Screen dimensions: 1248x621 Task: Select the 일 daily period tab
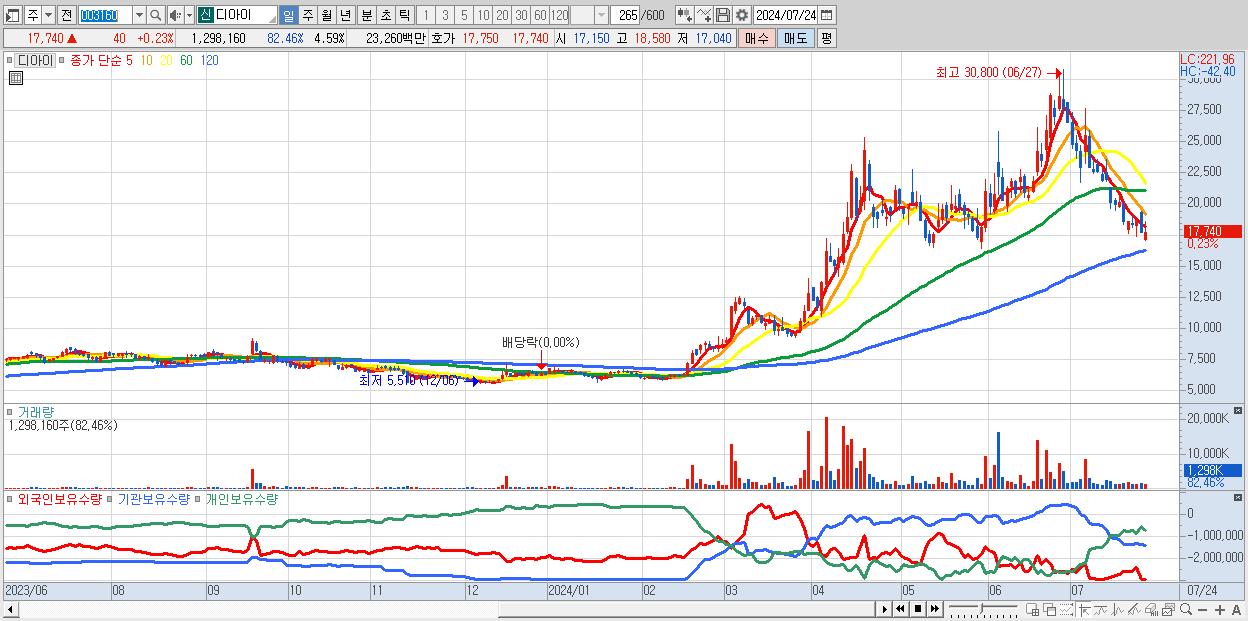coord(288,15)
